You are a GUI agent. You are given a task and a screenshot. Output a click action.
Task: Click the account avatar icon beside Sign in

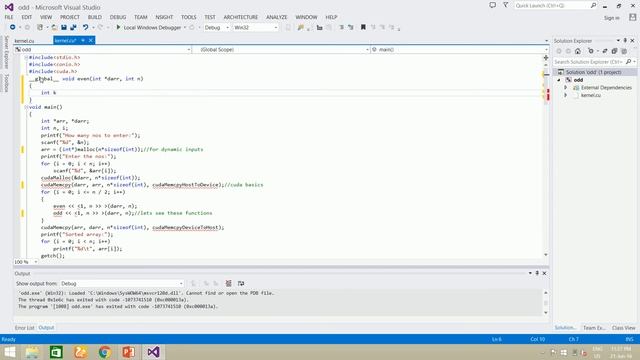tap(633, 17)
